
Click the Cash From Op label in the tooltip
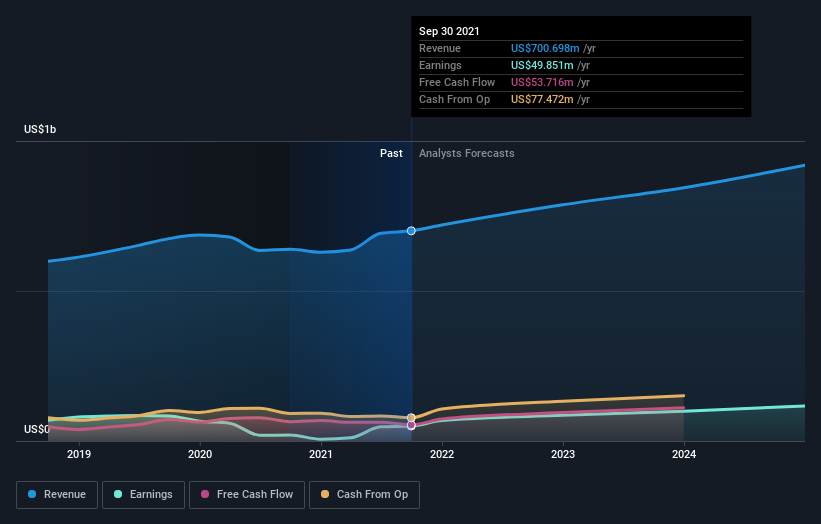point(454,99)
